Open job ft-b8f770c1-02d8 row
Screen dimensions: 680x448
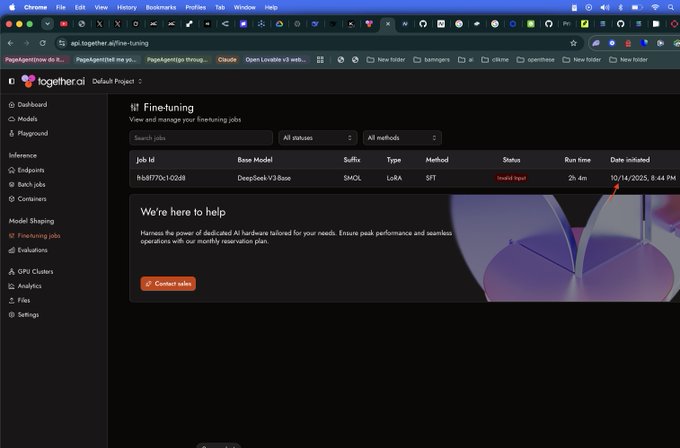(x=404, y=178)
